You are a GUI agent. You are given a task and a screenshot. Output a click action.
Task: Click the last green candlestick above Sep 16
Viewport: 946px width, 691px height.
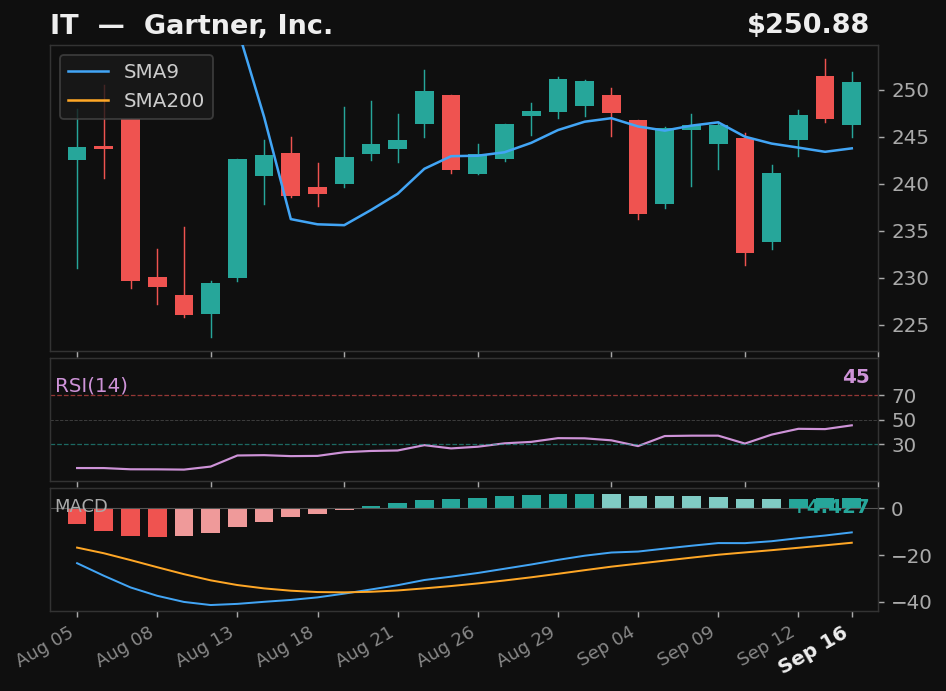point(851,103)
